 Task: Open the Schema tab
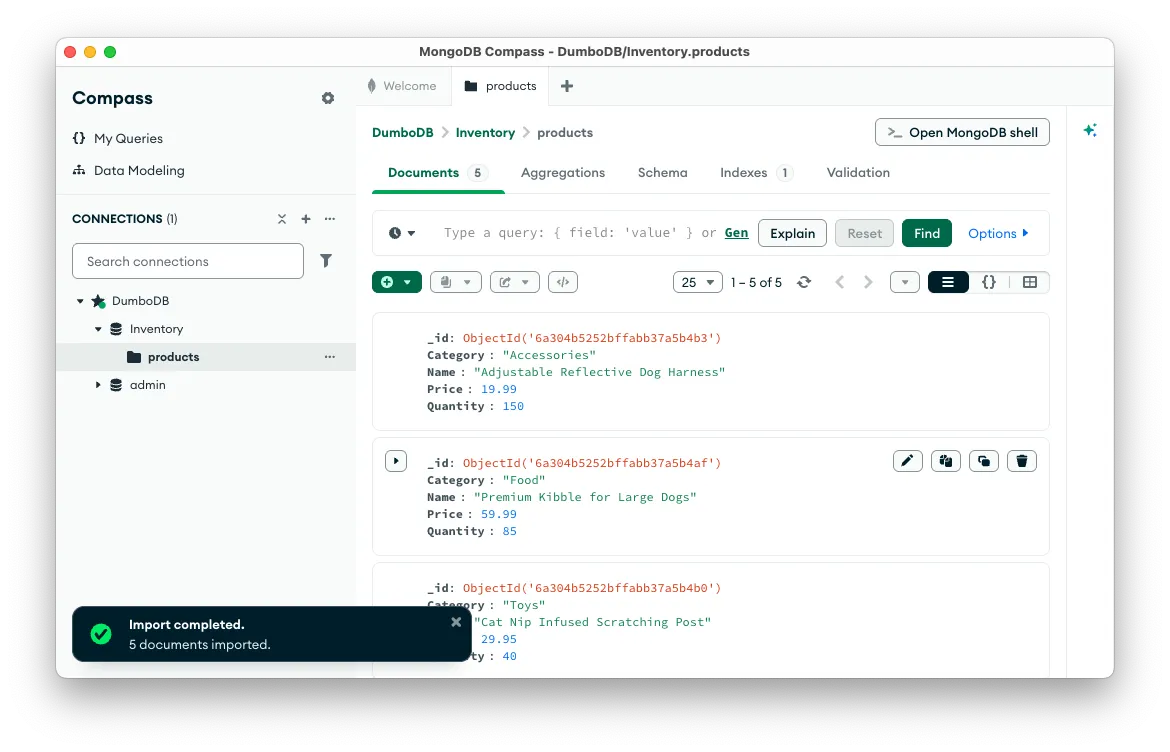(663, 173)
